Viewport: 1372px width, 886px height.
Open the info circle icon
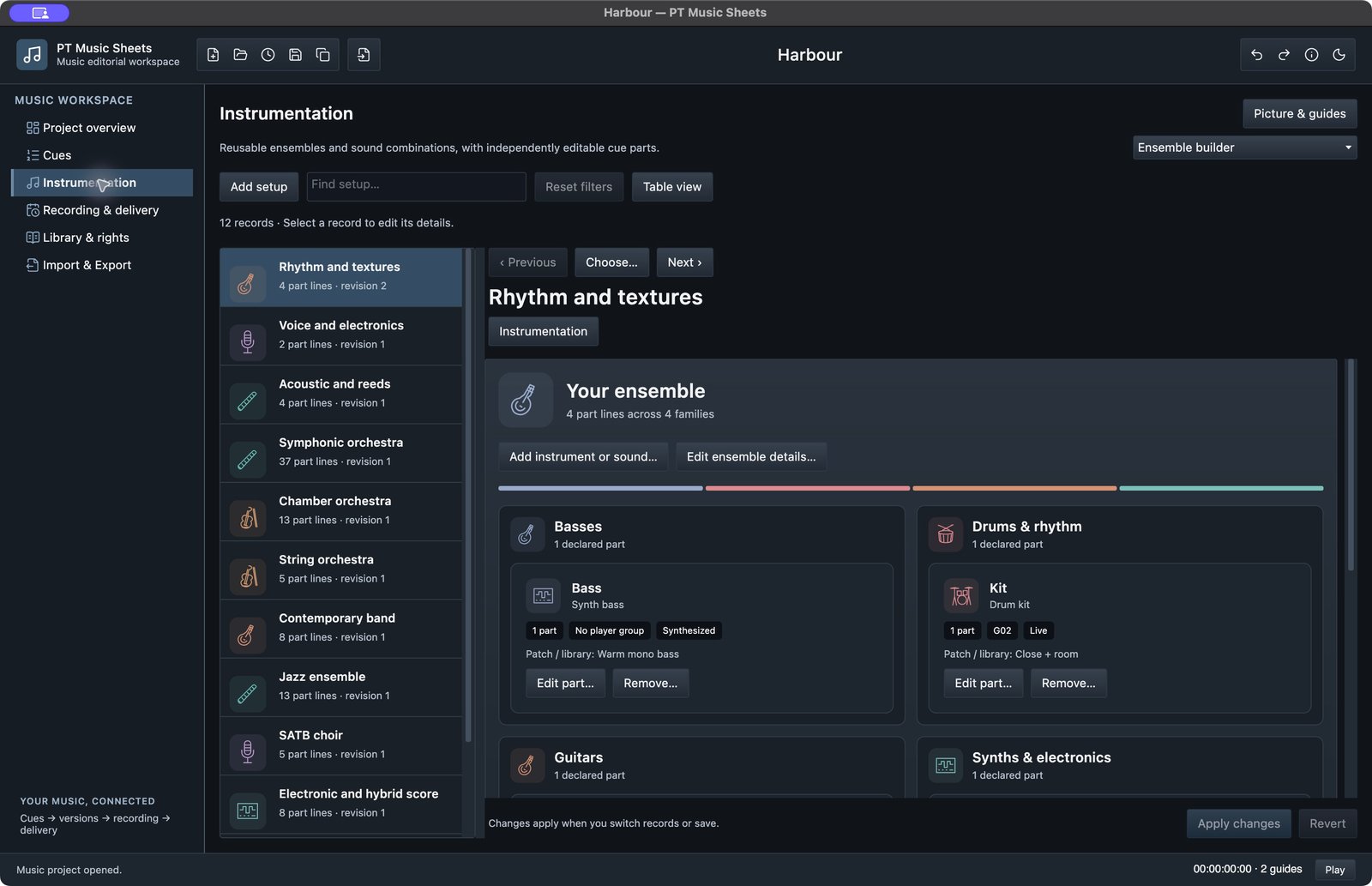point(1312,55)
